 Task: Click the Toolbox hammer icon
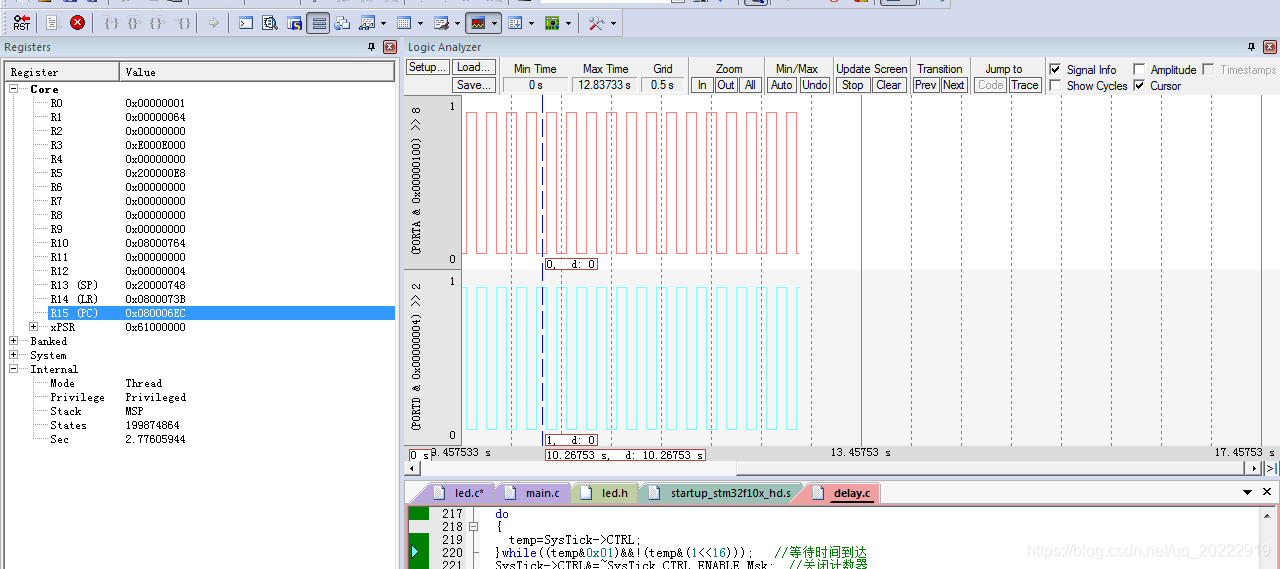click(x=597, y=23)
